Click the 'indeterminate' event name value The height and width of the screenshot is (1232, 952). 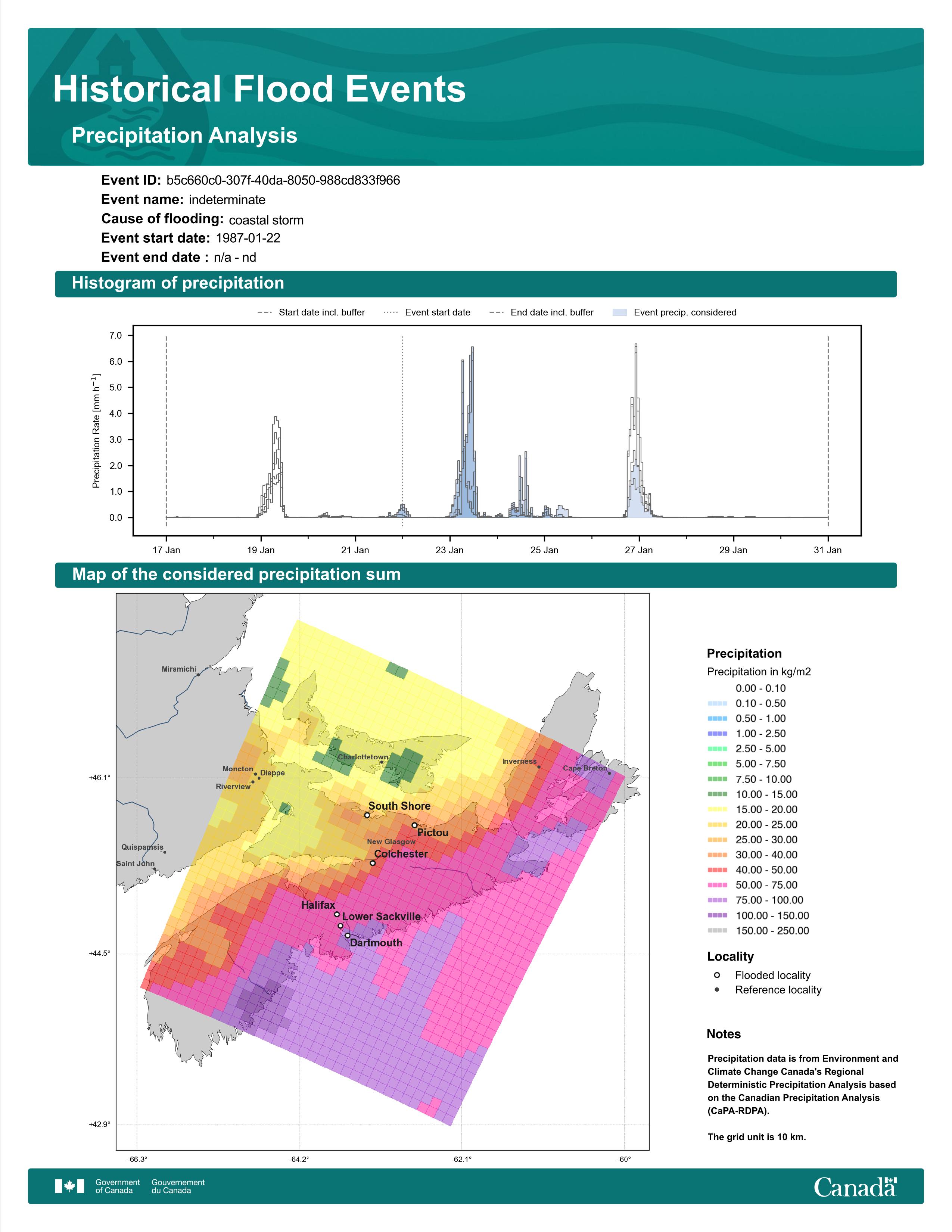tap(227, 200)
